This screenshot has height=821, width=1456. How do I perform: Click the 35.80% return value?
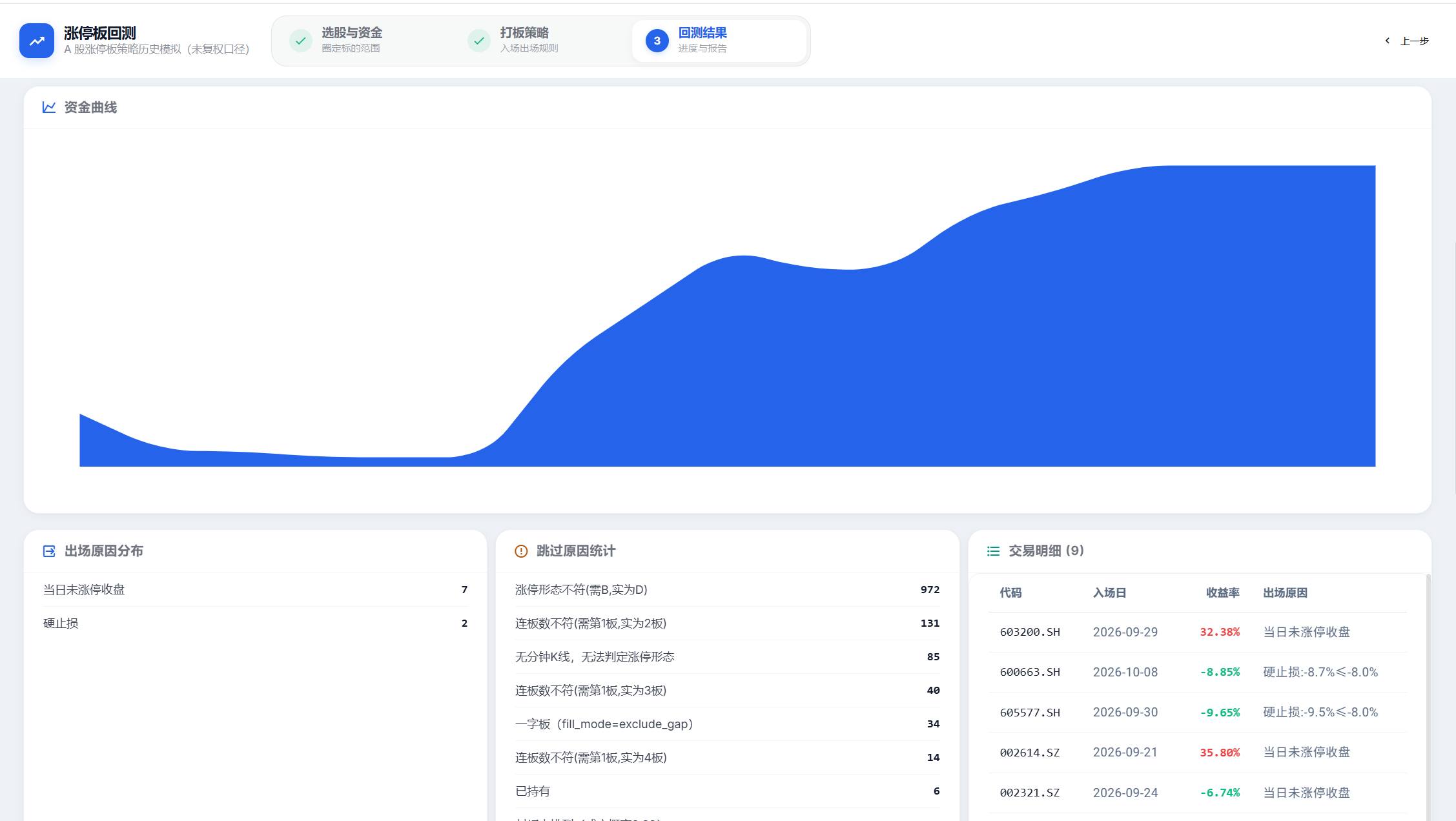point(1220,753)
